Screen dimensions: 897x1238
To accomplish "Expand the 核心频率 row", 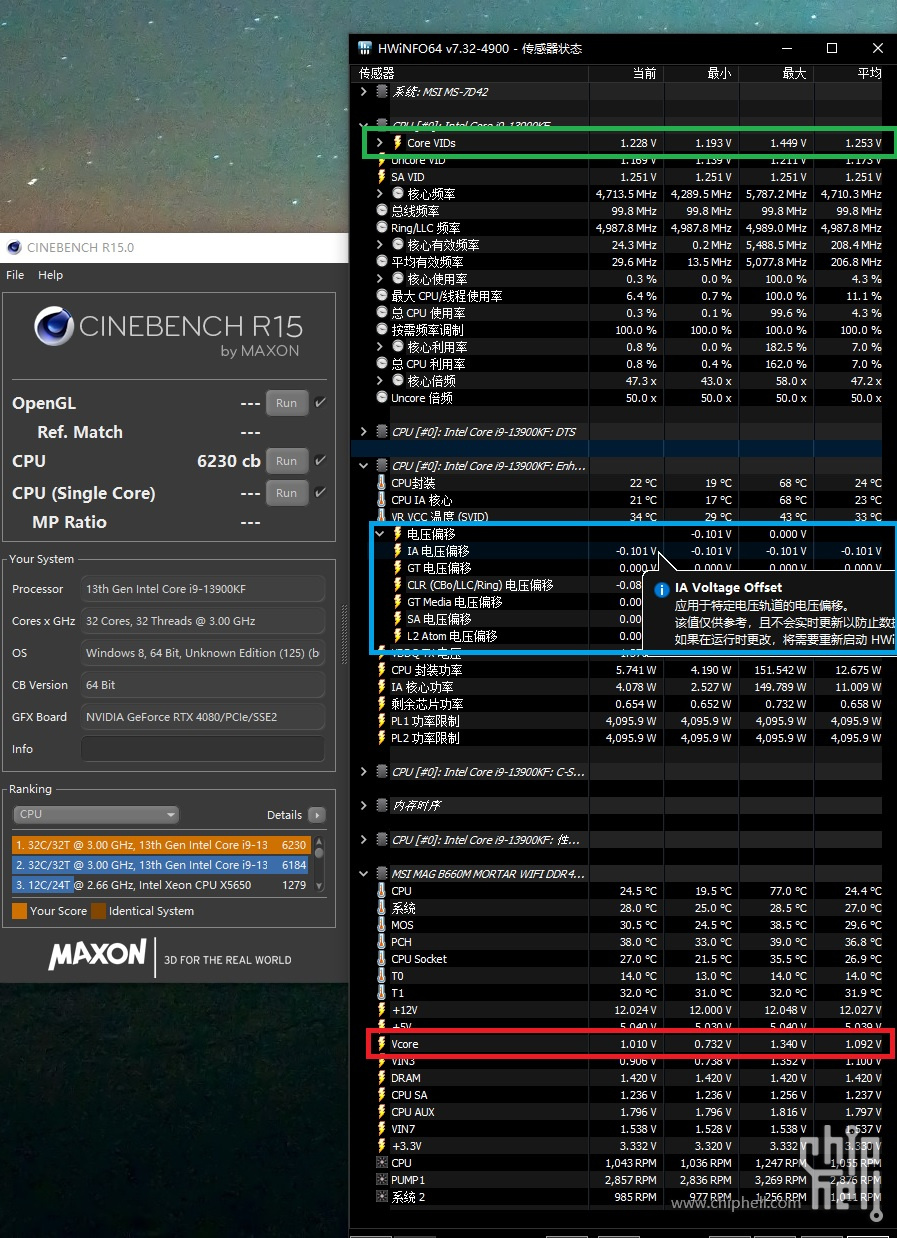I will click(380, 194).
